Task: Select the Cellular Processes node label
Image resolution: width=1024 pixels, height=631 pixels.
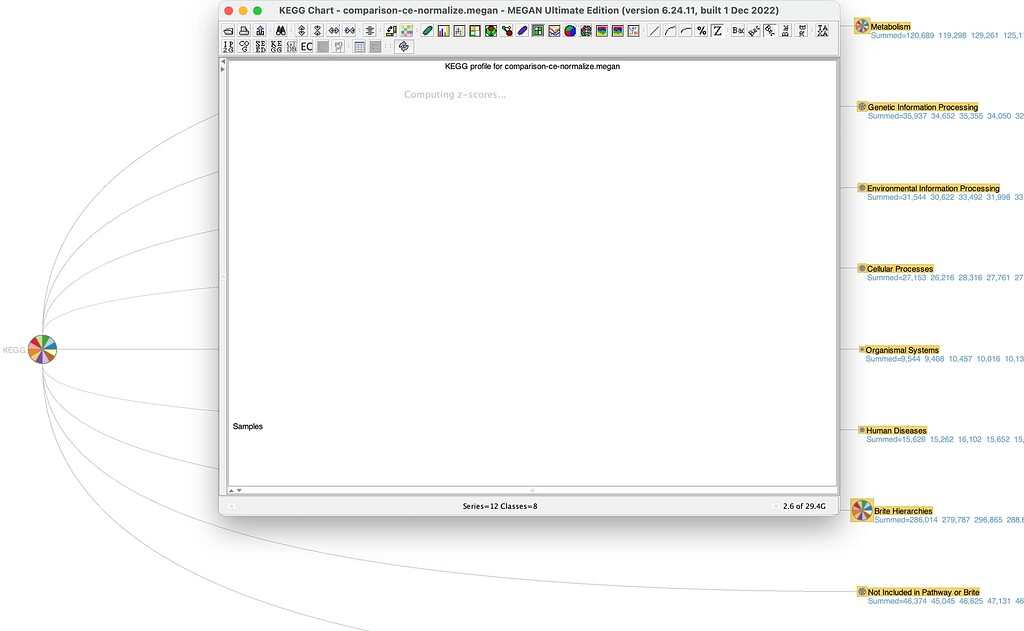Action: coord(899,269)
